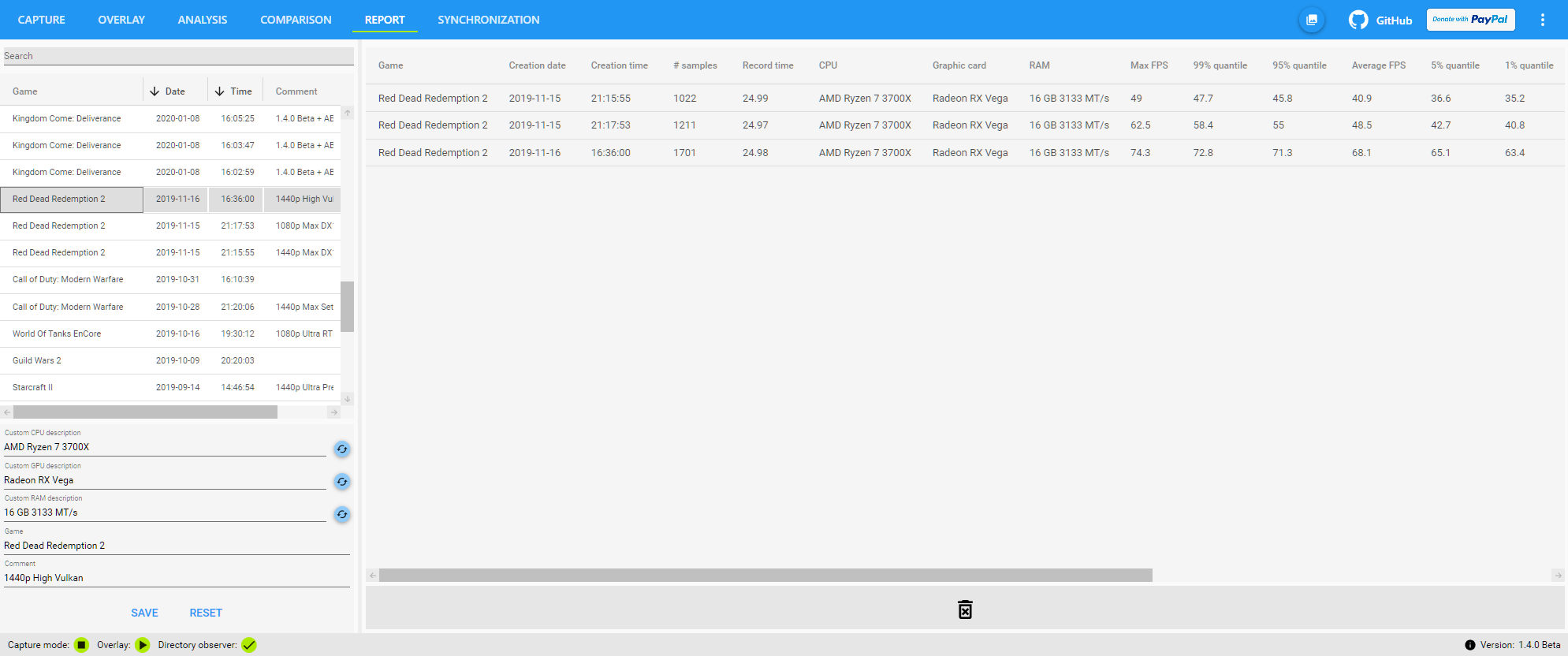
Task: Select Kingdom Come: Deliverance record at 16:05:25
Action: tap(170, 118)
